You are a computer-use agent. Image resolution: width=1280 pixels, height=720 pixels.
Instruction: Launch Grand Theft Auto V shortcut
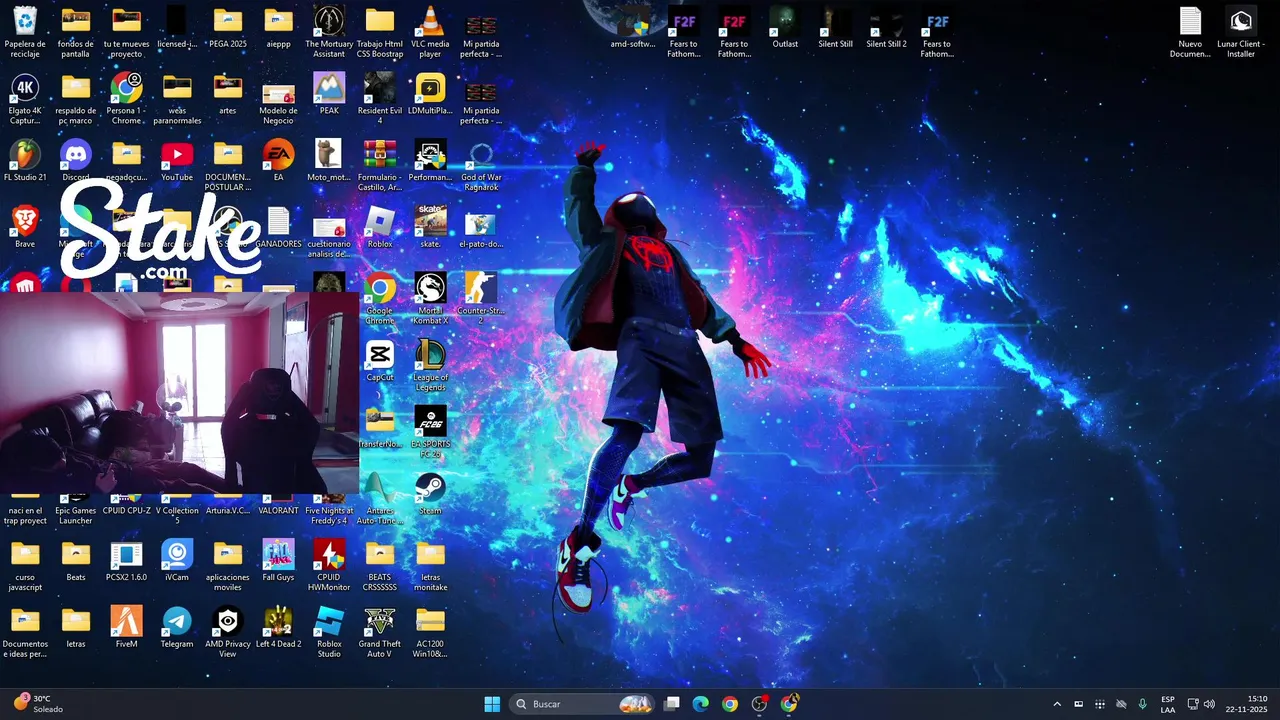click(x=380, y=632)
